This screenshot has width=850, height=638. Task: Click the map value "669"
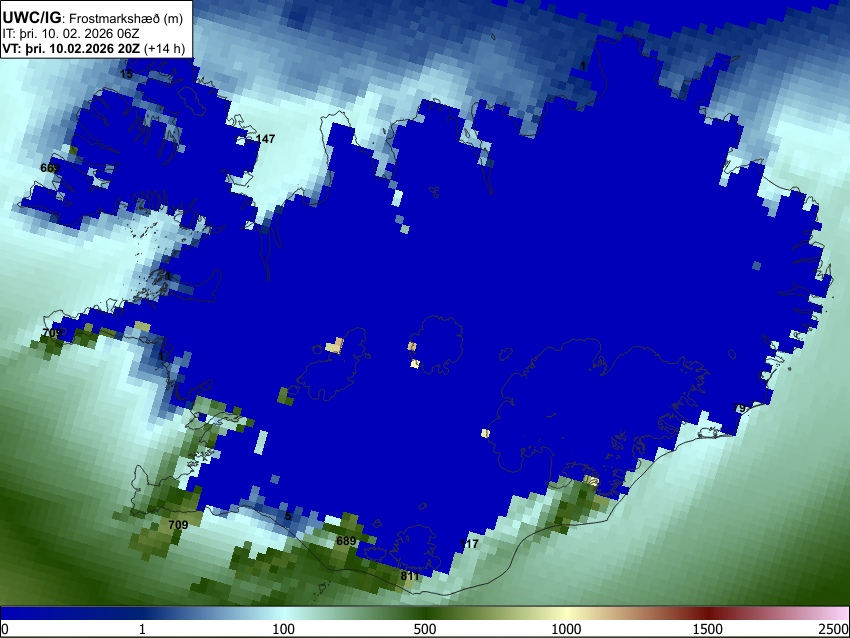pyautogui.click(x=50, y=168)
